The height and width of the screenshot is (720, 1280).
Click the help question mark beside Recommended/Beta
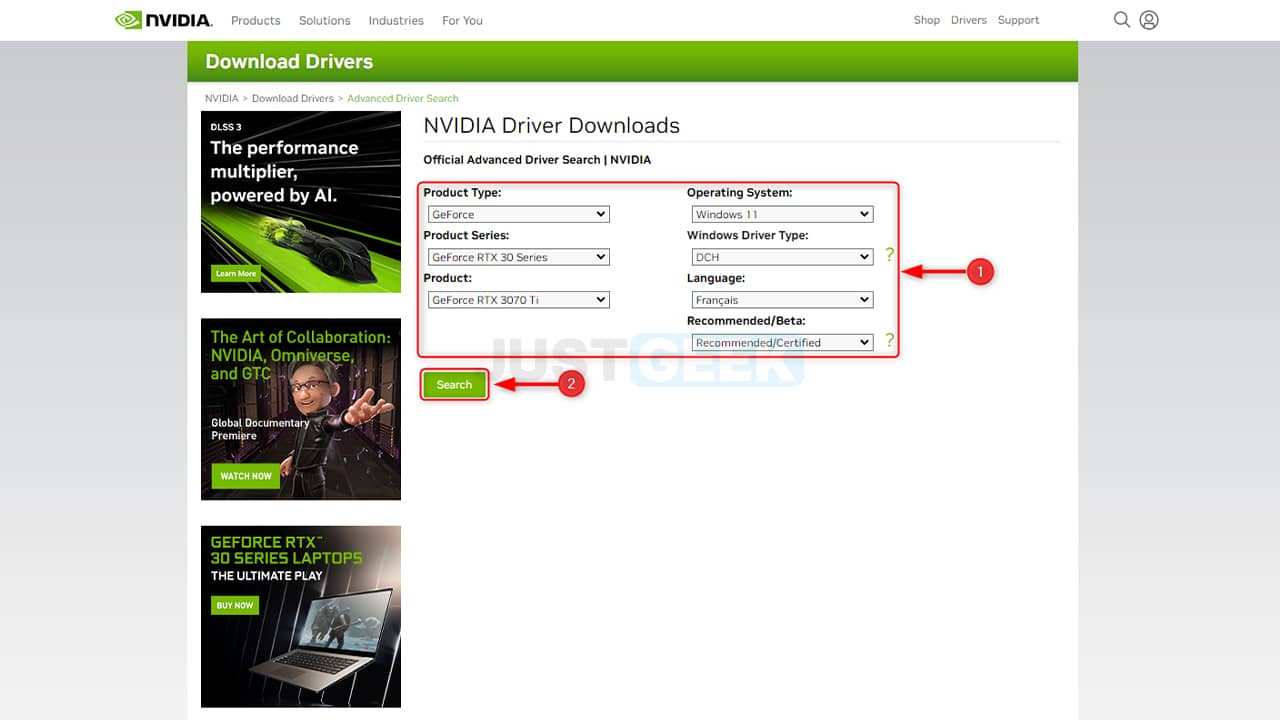[x=889, y=341]
